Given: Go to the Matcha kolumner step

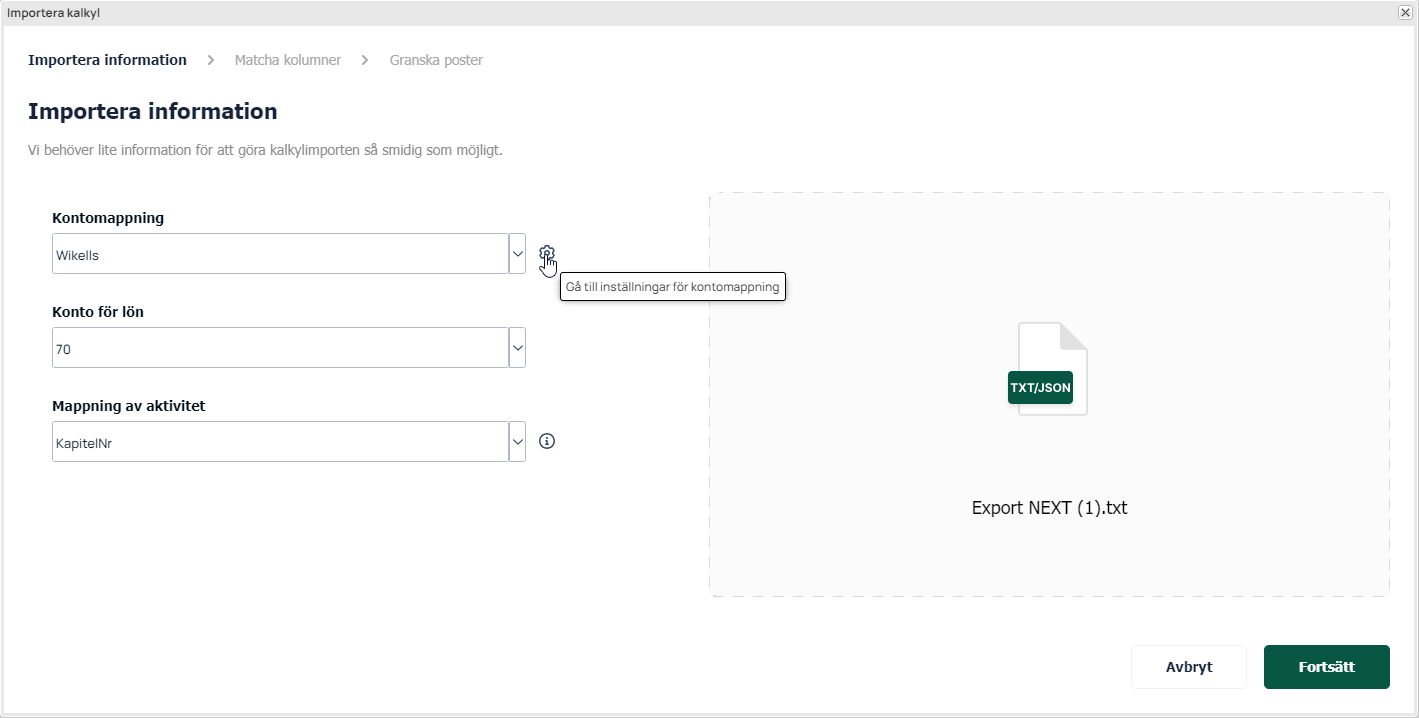Looking at the screenshot, I should click(288, 60).
